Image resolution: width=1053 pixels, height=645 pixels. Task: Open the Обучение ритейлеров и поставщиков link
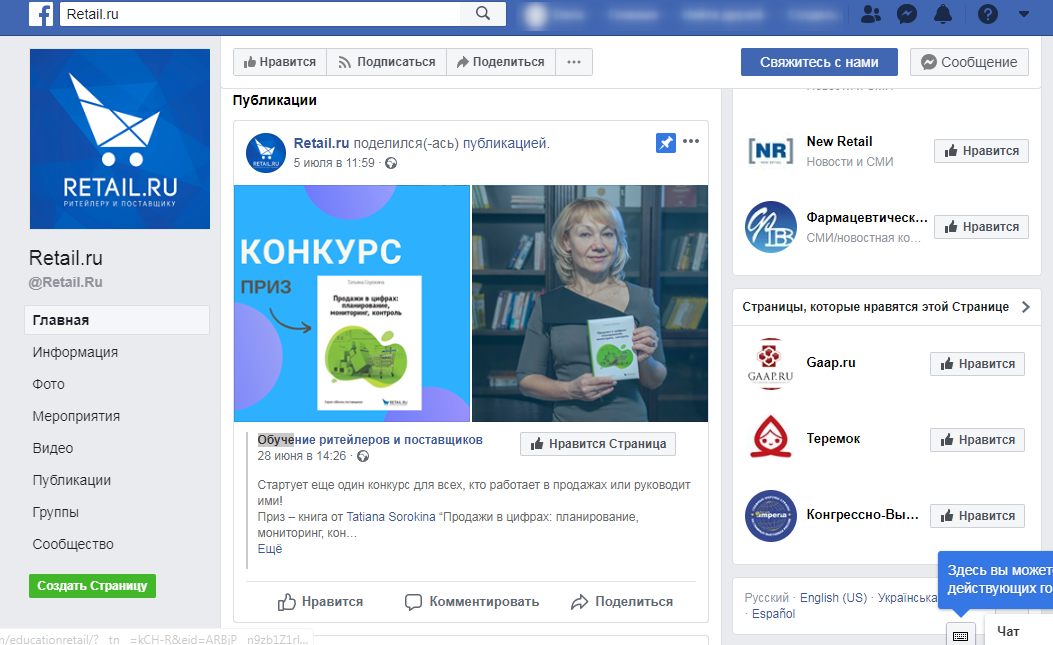370,440
